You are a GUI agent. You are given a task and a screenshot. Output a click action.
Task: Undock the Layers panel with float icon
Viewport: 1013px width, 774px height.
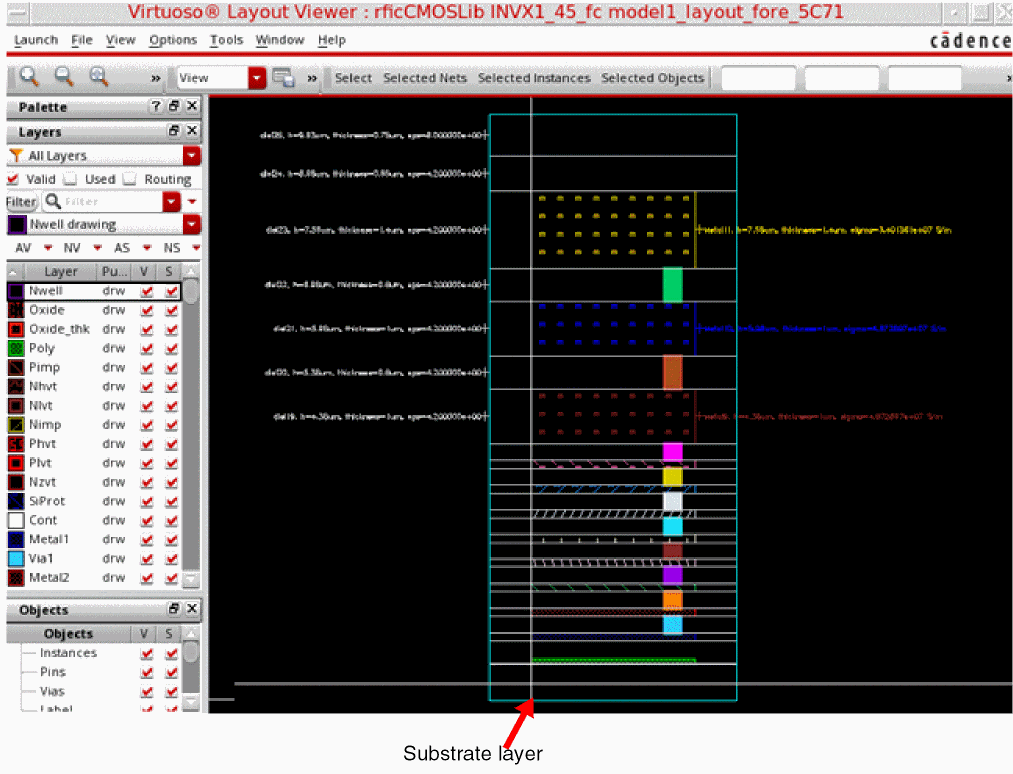(173, 131)
